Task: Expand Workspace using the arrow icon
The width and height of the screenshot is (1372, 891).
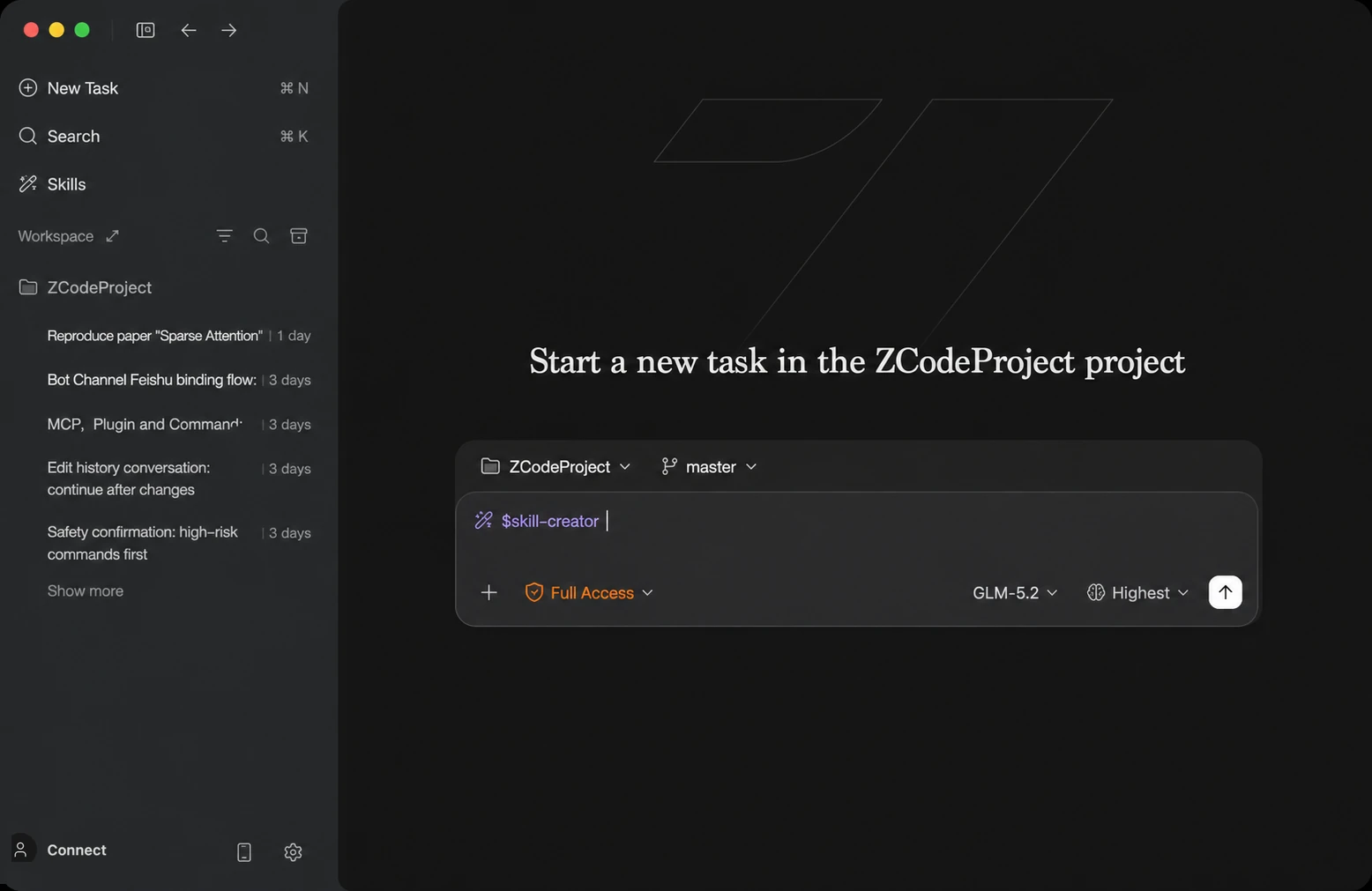Action: (x=112, y=236)
